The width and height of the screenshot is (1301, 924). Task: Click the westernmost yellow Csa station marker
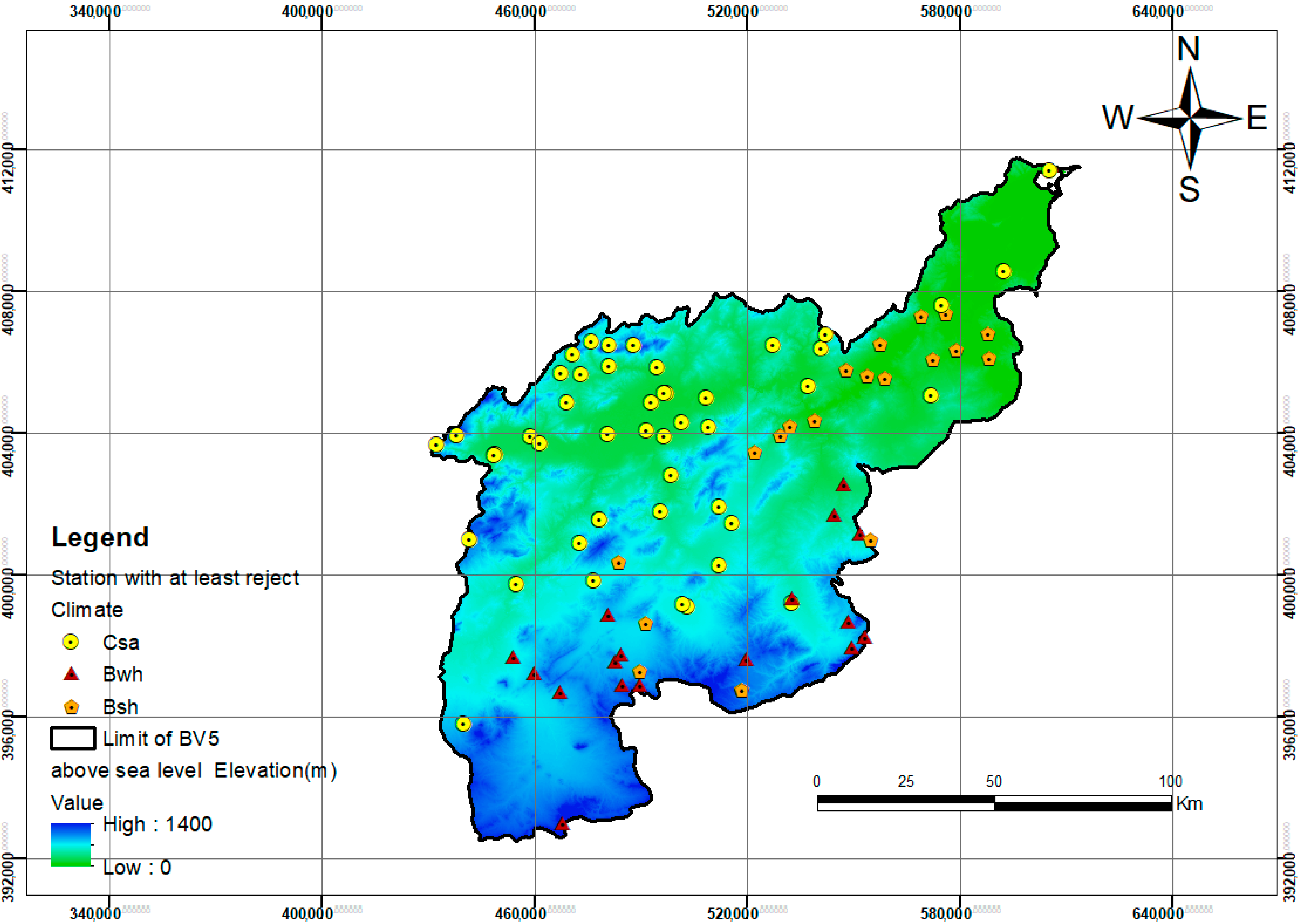[x=436, y=445]
